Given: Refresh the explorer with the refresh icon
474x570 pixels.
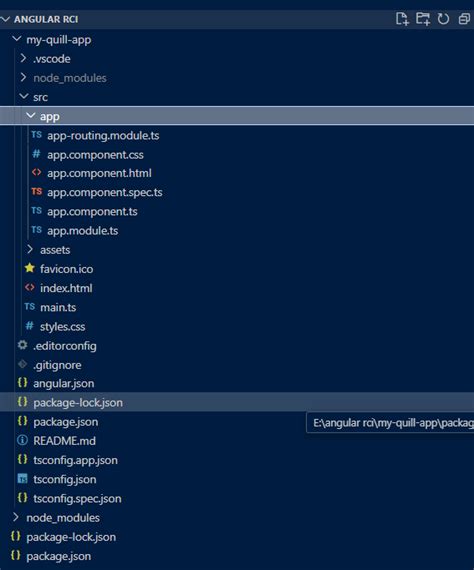Looking at the screenshot, I should (443, 19).
